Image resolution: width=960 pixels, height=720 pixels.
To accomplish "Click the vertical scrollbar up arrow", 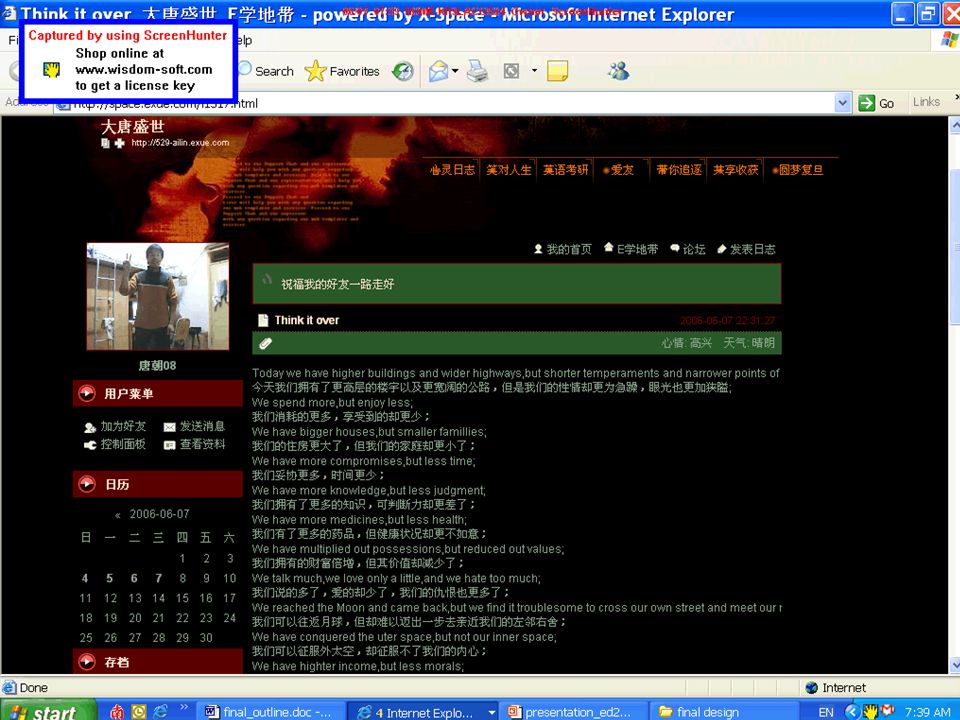I will coord(954,124).
